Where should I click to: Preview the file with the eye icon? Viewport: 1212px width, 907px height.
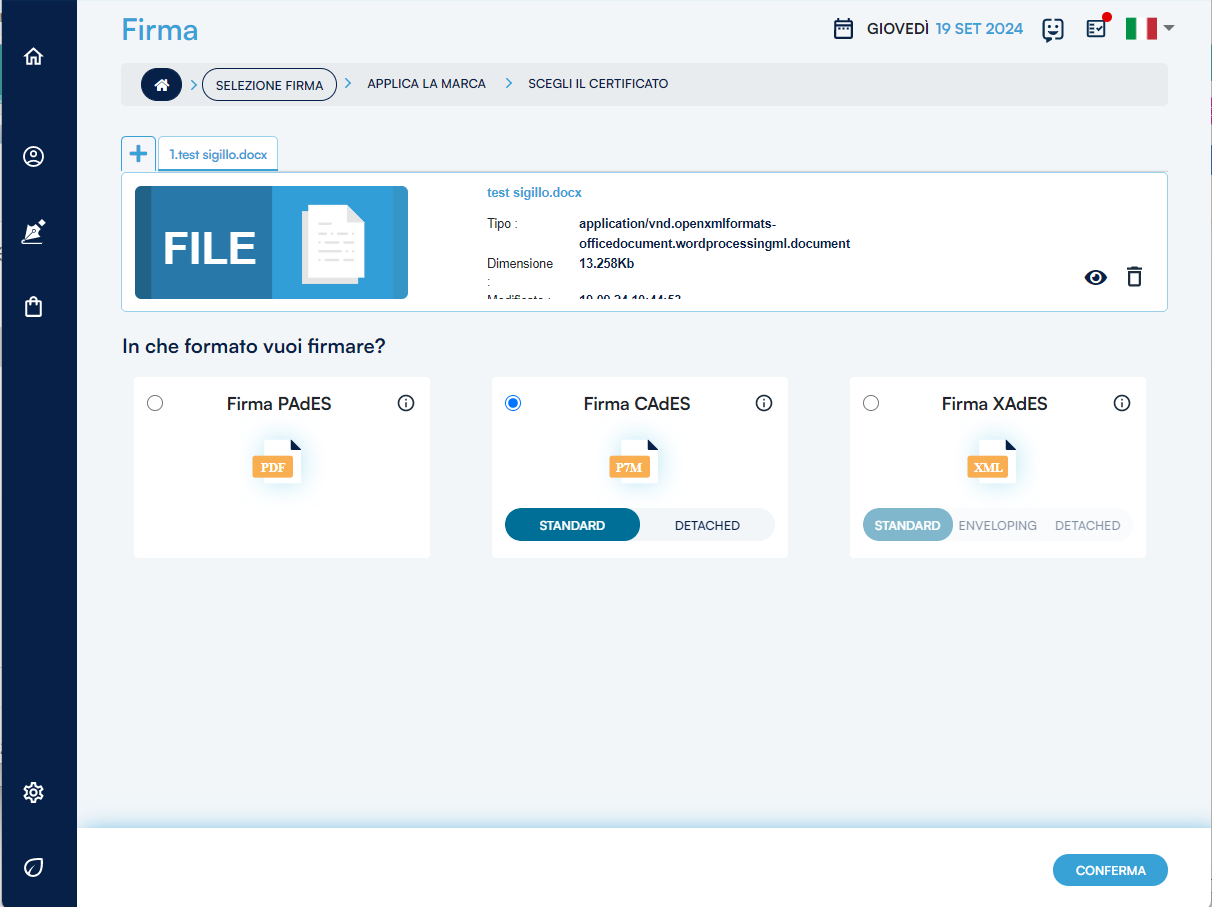pyautogui.click(x=1096, y=277)
